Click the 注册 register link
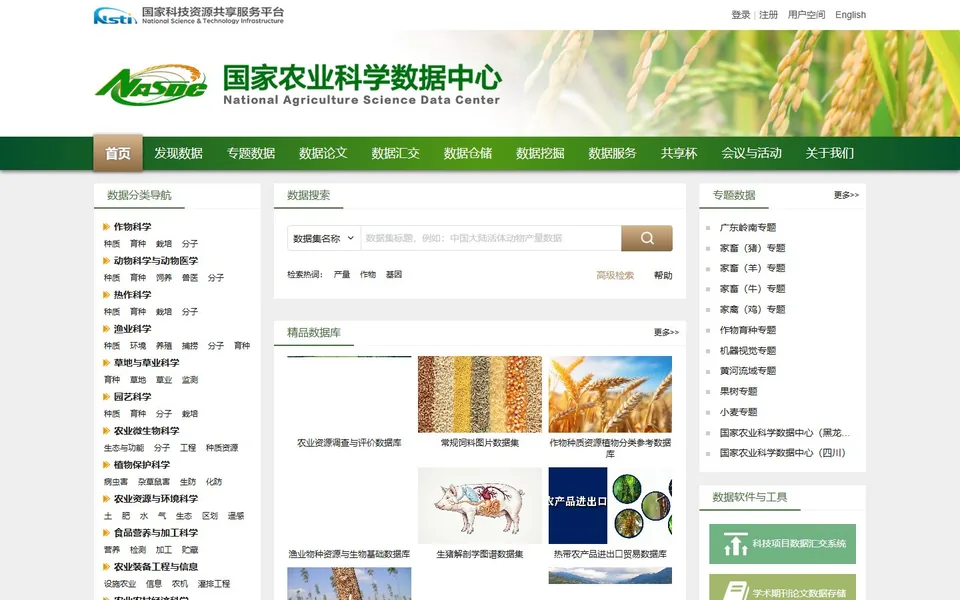Image resolution: width=960 pixels, height=600 pixels. (768, 15)
